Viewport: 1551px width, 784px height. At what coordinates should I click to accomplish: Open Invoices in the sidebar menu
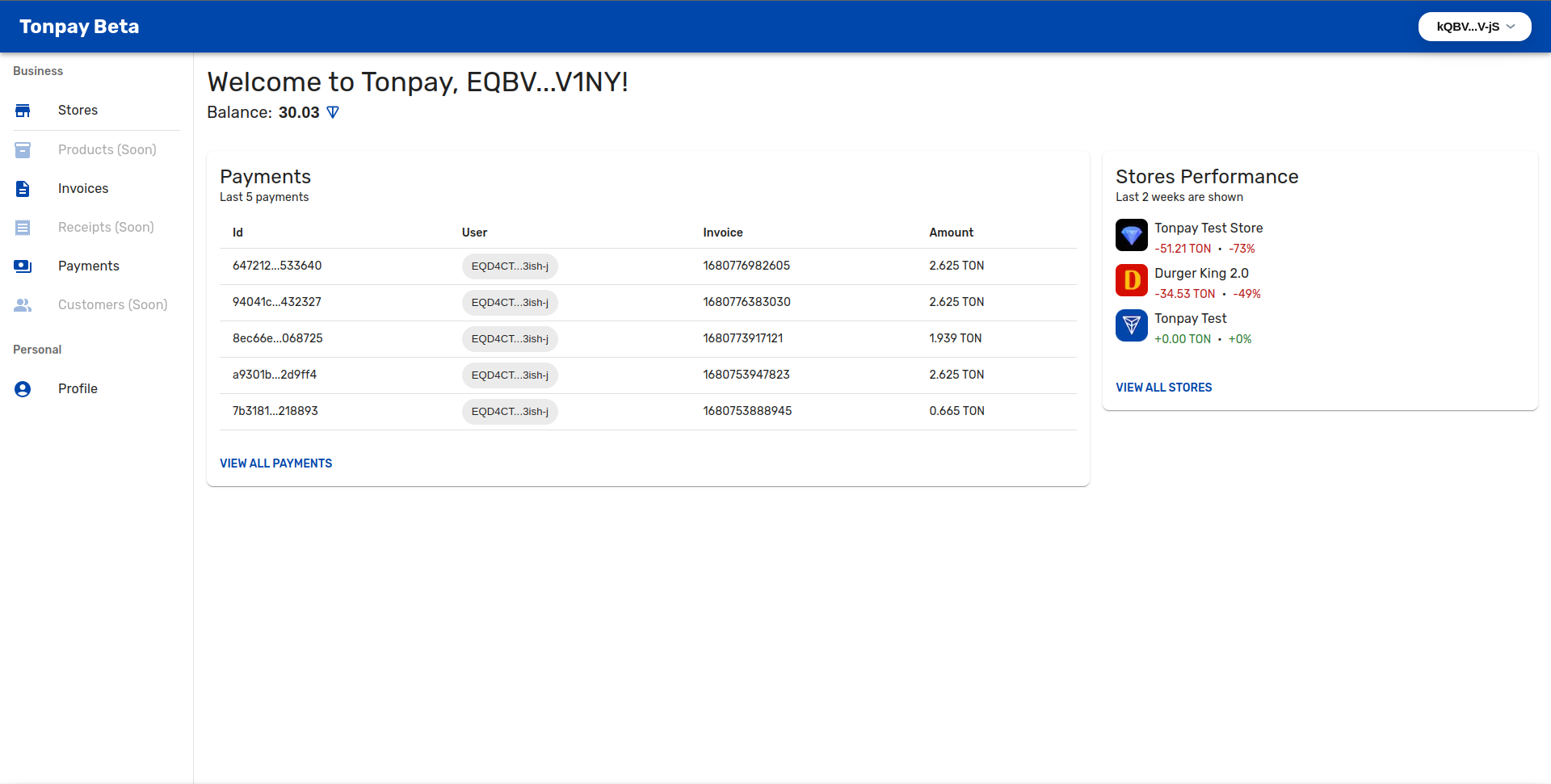click(96, 188)
